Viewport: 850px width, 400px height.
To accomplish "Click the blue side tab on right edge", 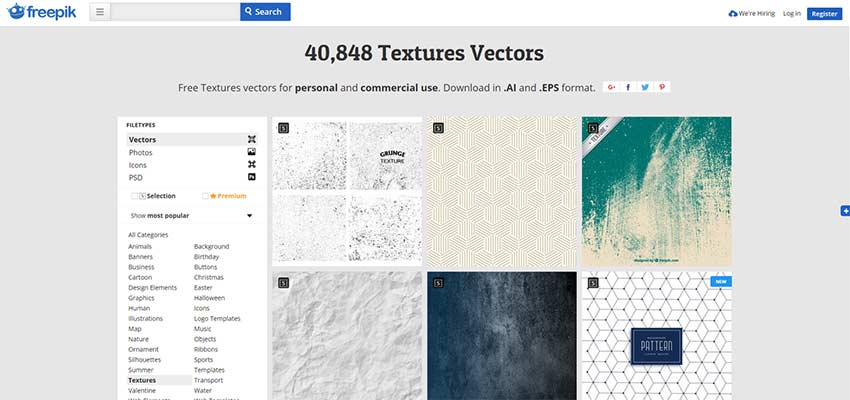I will click(845, 210).
